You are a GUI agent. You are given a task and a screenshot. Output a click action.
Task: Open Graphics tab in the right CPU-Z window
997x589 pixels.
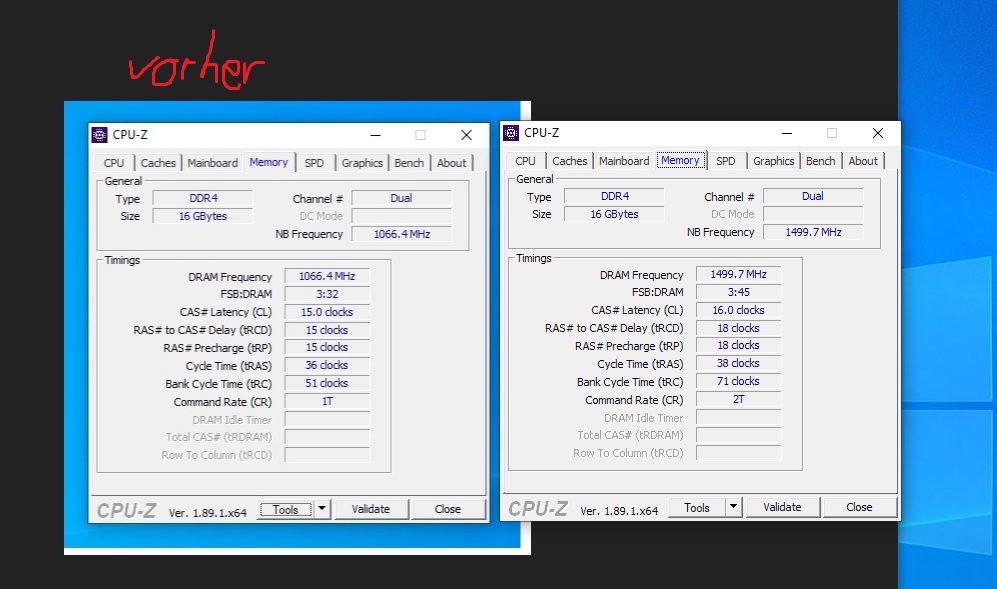pyautogui.click(x=773, y=161)
